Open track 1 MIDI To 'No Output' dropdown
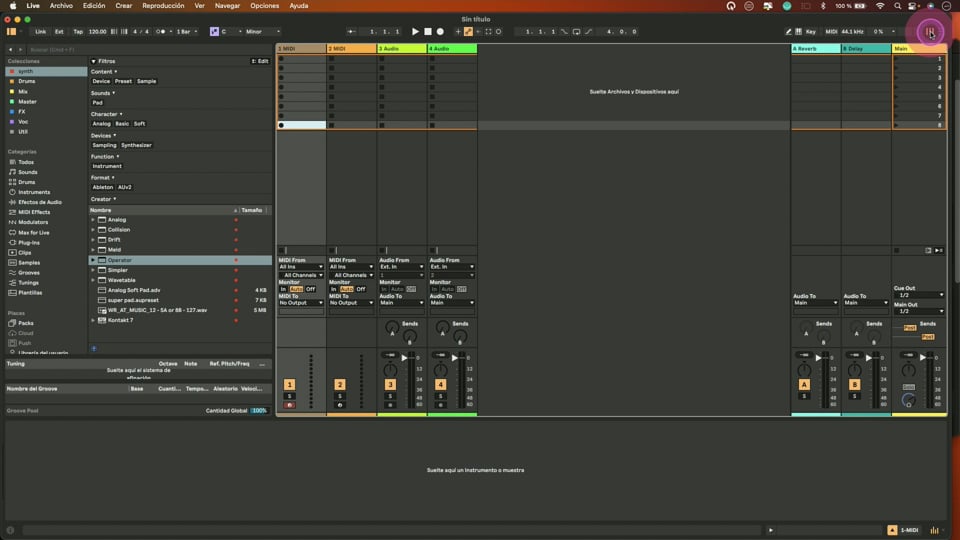960x540 pixels. [301, 303]
